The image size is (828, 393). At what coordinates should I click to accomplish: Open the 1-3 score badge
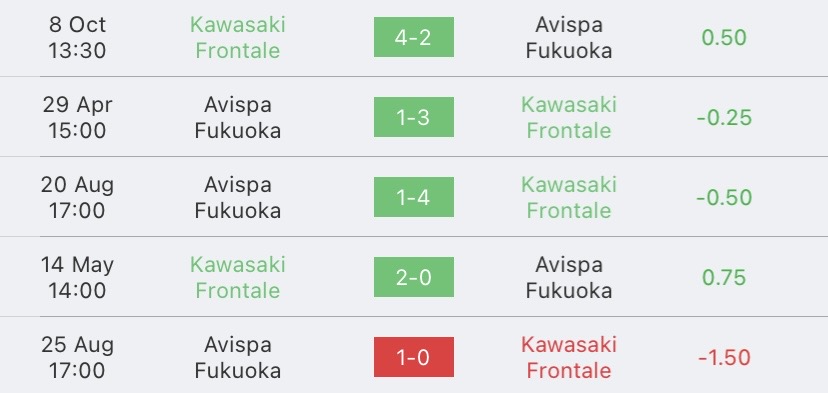point(413,117)
